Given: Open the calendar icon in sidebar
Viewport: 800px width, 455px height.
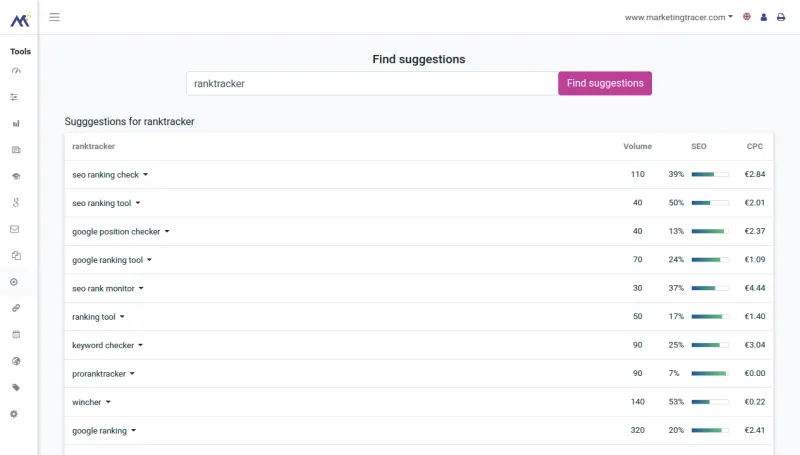Looking at the screenshot, I should (16, 335).
